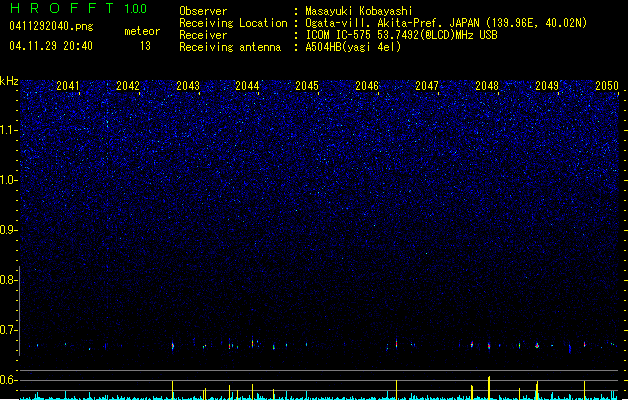629x400 pixels.
Task: Click the meteor count value 13
Action: [145, 46]
